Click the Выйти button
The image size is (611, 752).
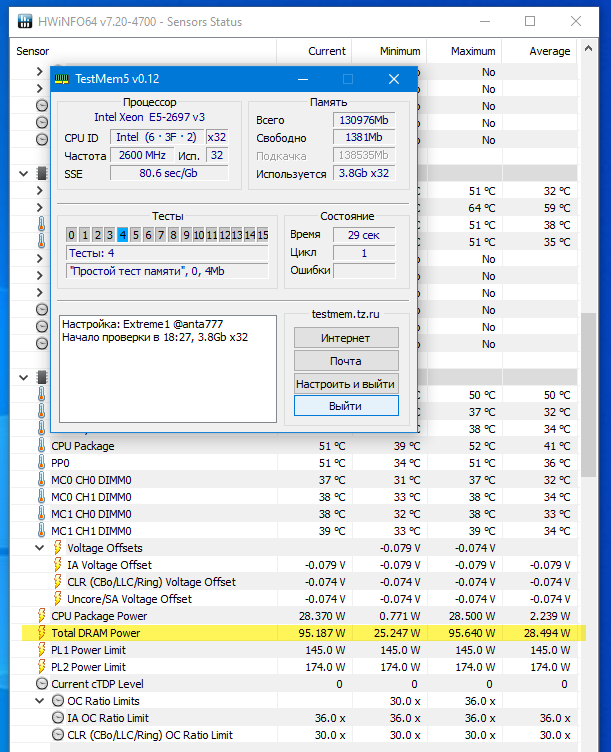[346, 406]
